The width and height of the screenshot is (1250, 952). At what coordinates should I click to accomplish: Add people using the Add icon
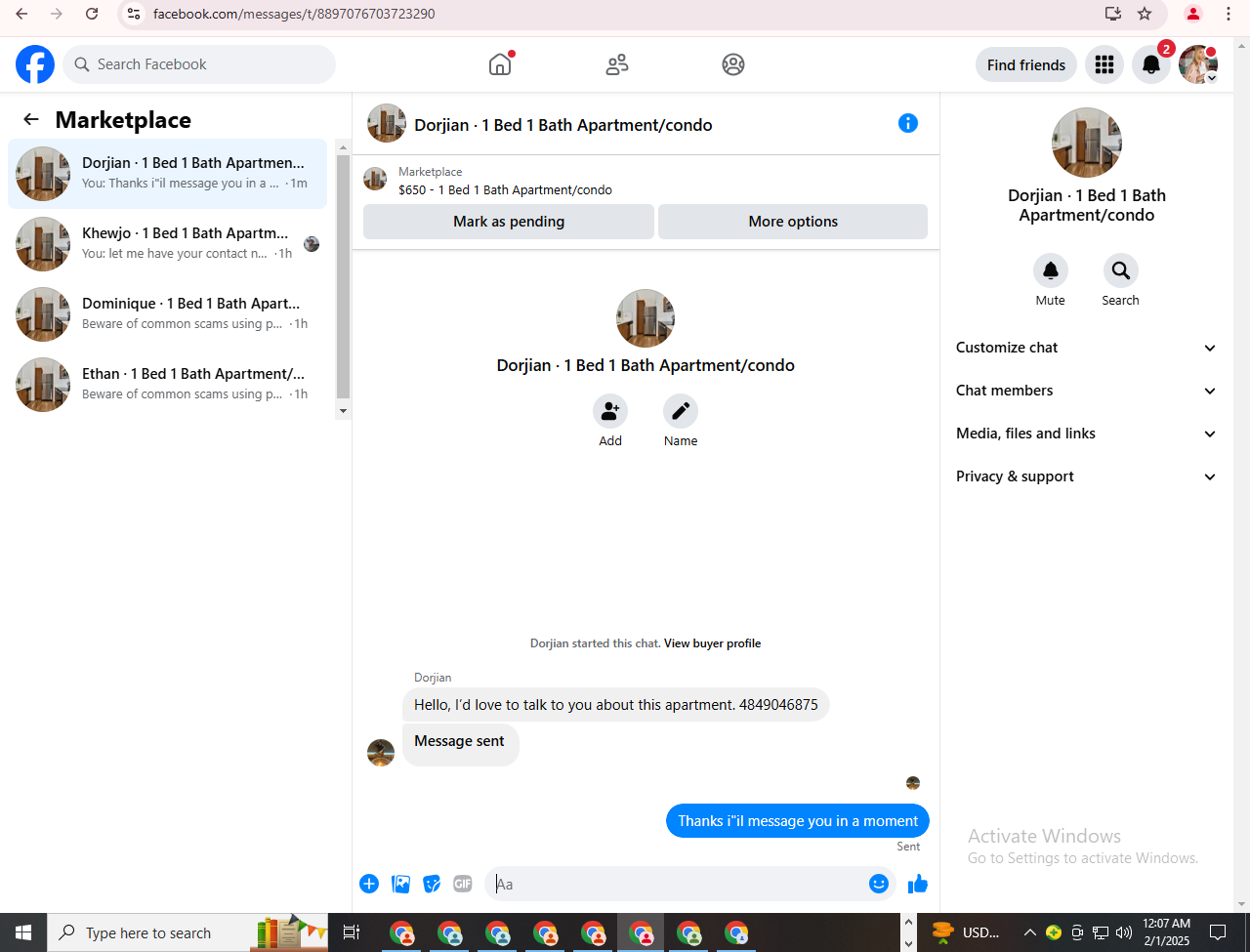tap(610, 411)
